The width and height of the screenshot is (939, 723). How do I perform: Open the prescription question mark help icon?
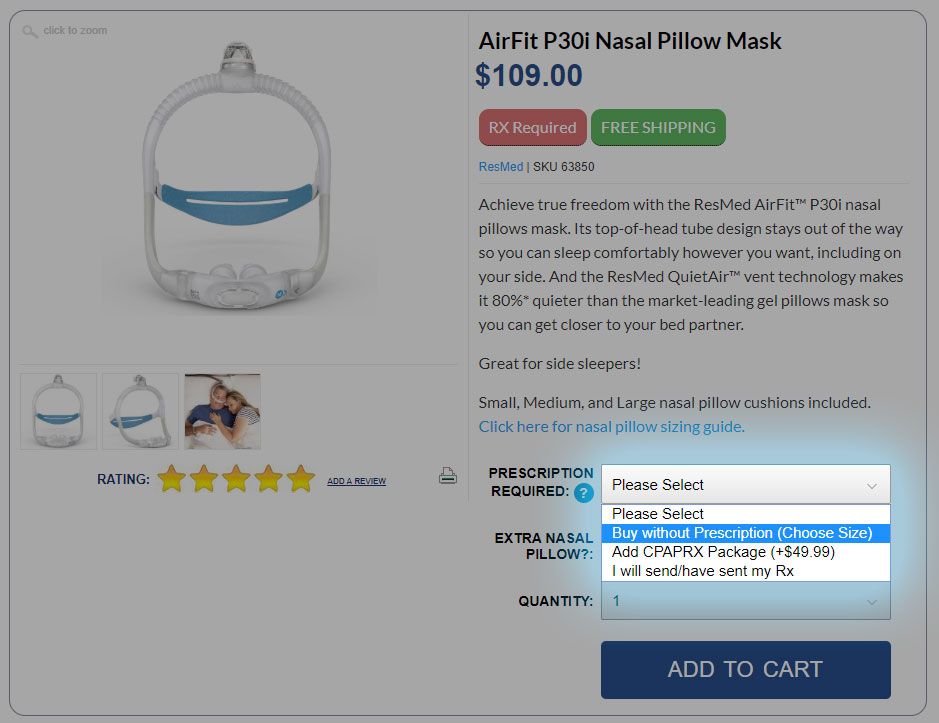tap(585, 492)
